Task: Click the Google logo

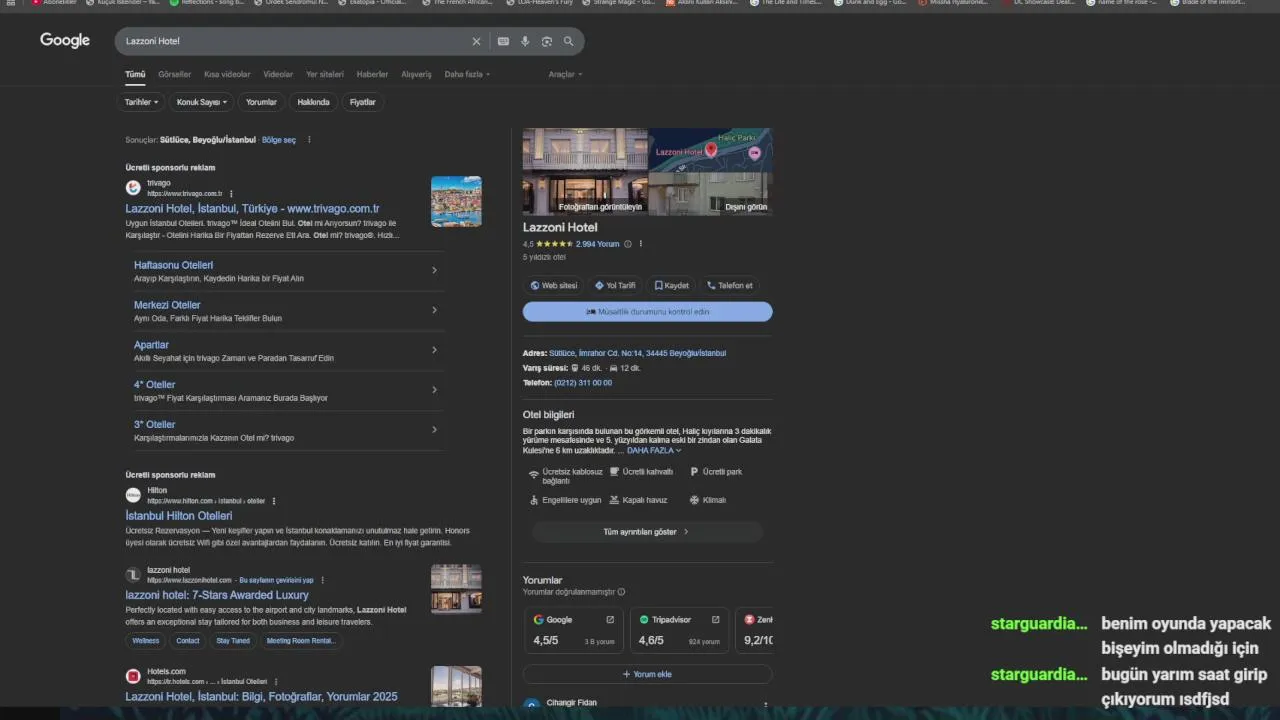Action: tap(65, 40)
